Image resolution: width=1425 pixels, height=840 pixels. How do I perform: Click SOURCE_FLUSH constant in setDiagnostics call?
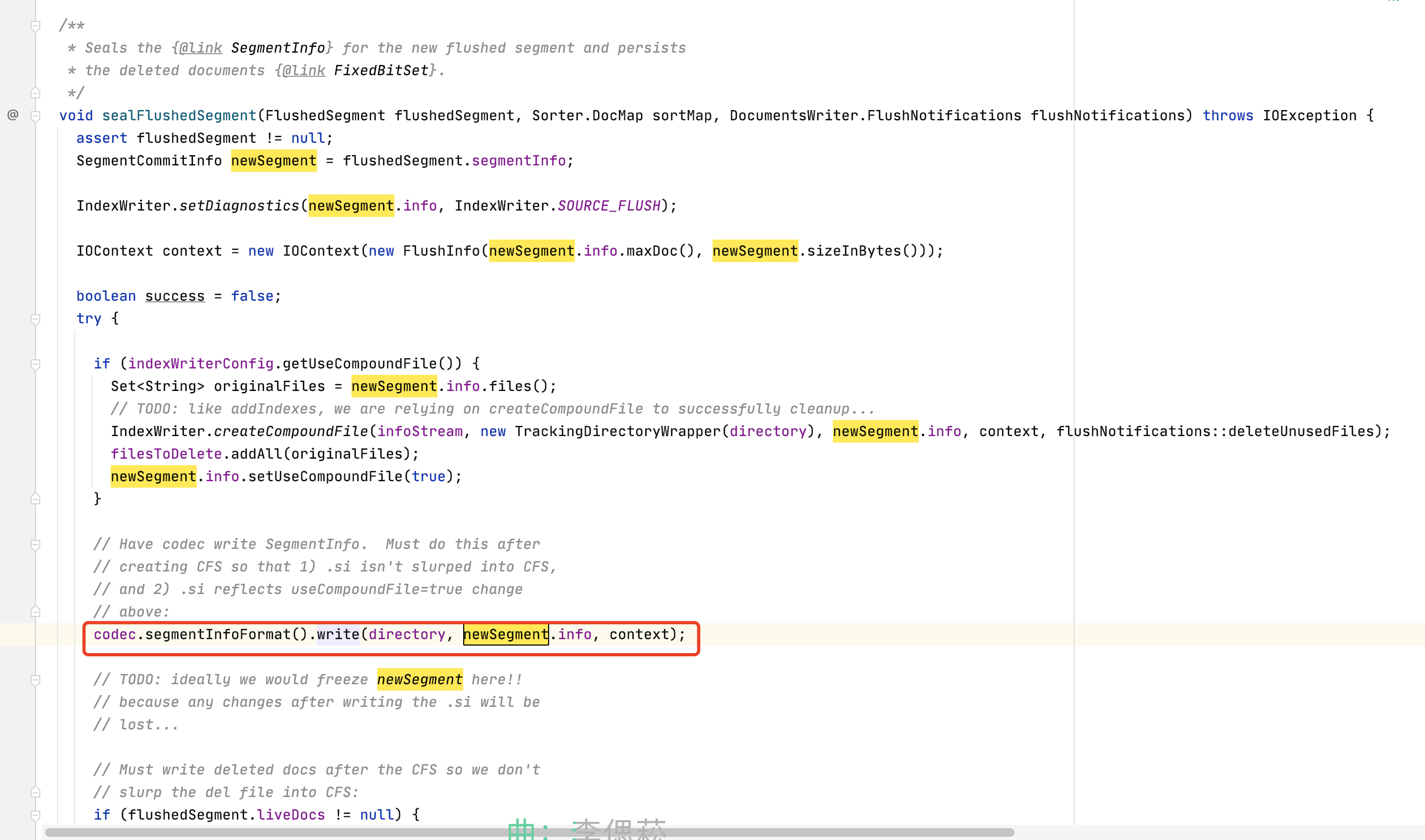point(609,206)
